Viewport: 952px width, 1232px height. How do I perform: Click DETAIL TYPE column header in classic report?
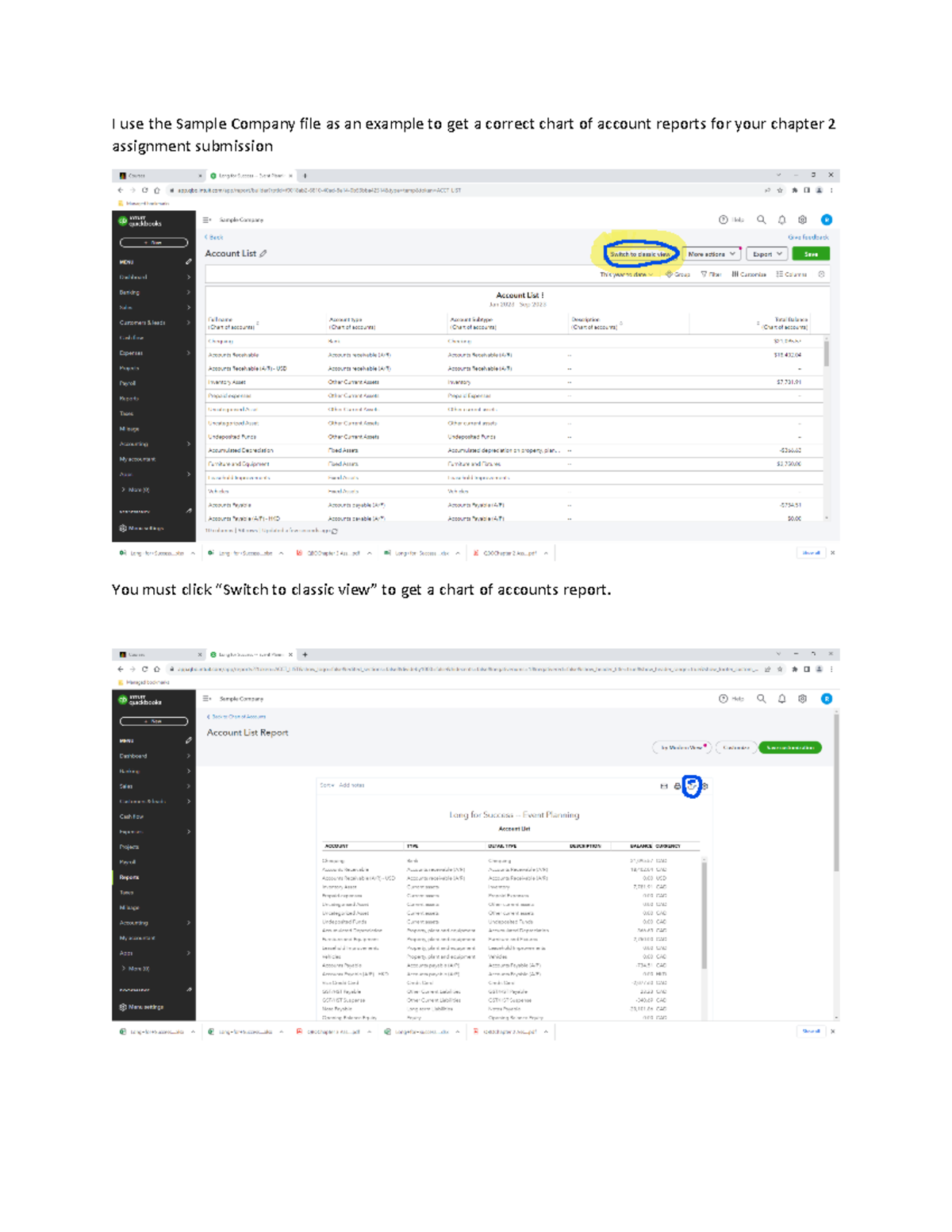[x=502, y=846]
